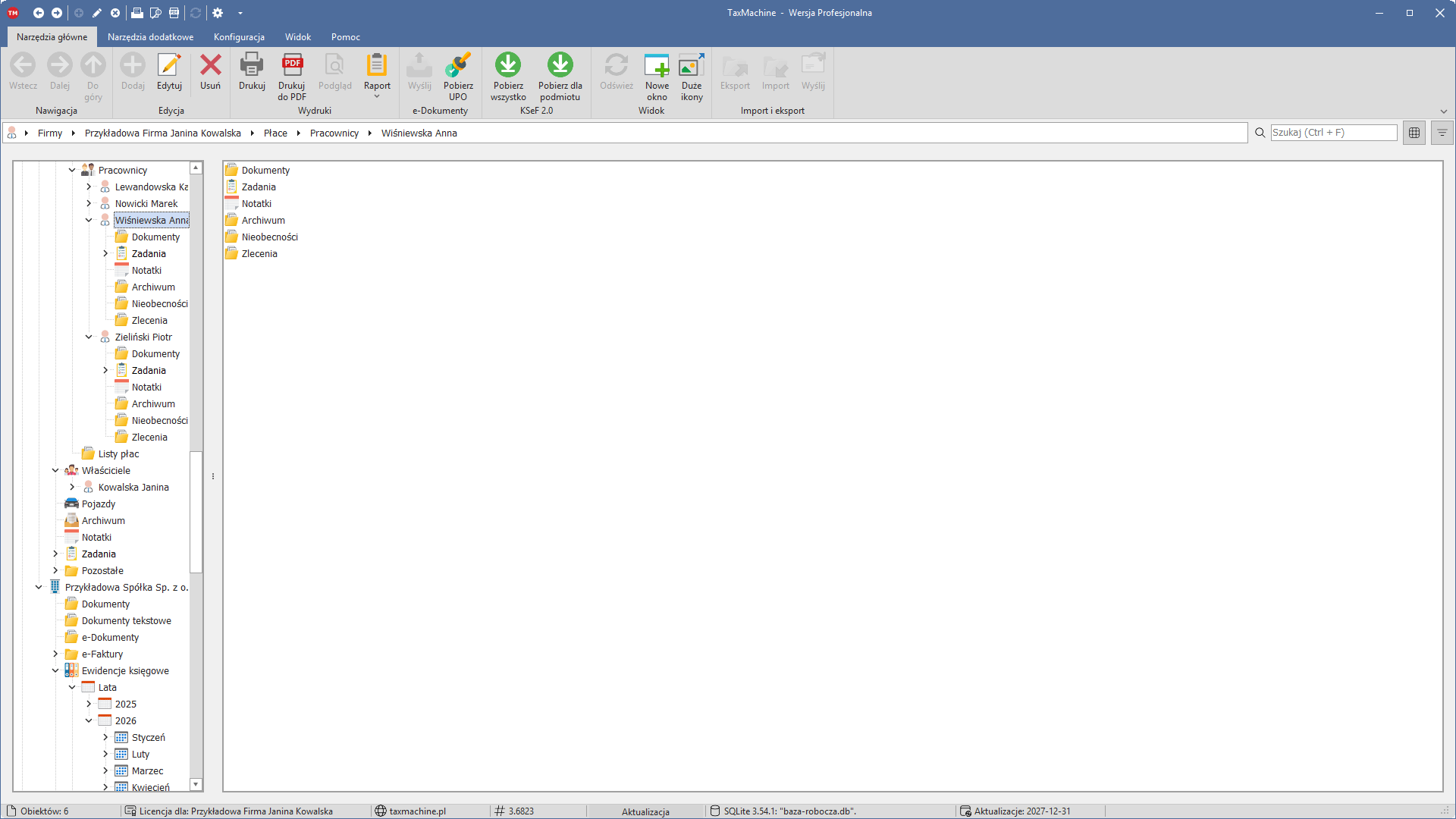Click the tree panel vertical scrollbar thumb
Viewport: 1456px width, 819px height.
coord(196,513)
